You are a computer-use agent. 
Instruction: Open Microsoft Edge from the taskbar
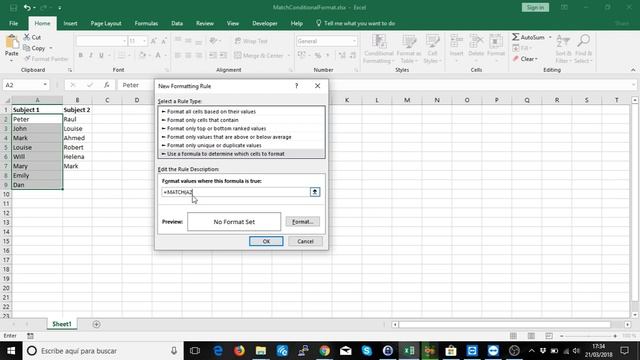tap(218, 351)
